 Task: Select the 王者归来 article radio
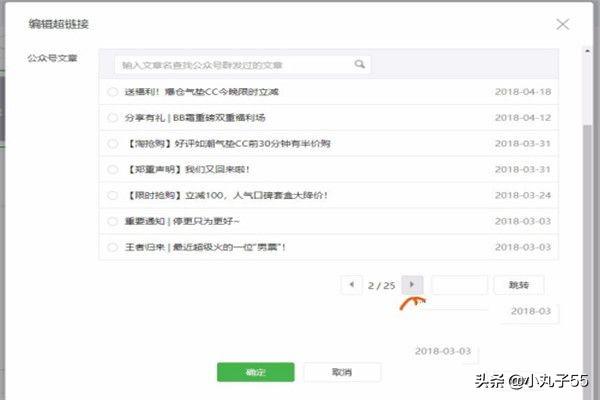pyautogui.click(x=112, y=247)
